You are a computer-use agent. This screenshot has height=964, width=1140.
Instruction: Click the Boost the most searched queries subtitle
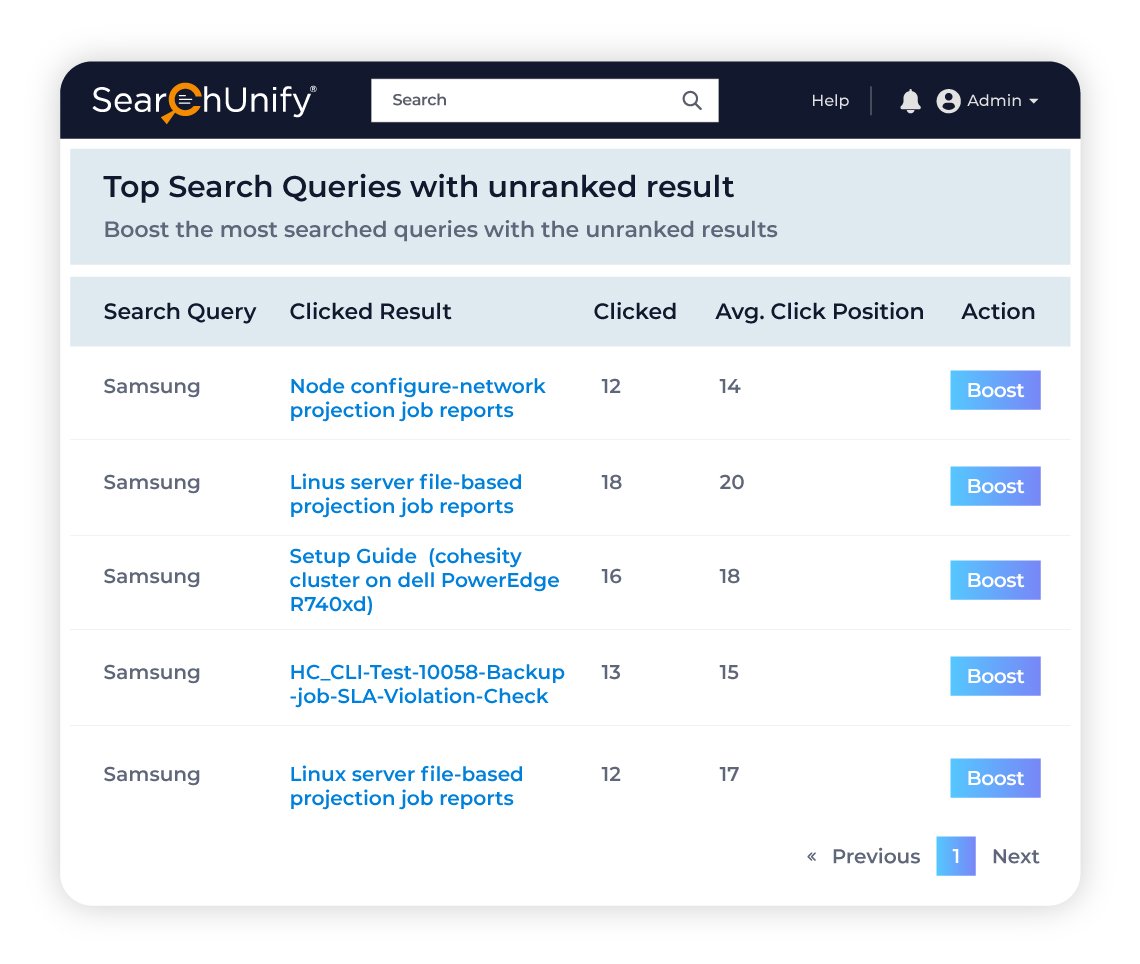(x=441, y=230)
